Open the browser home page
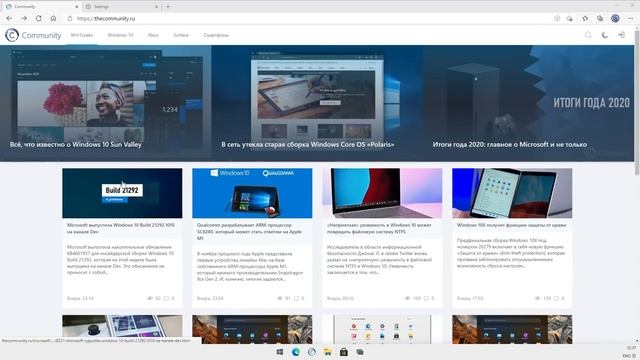 tap(53, 18)
